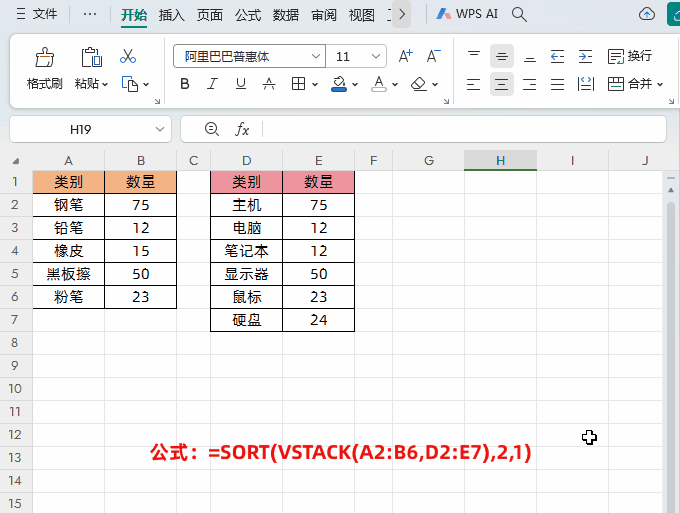Expand the borders dropdown arrow
The width and height of the screenshot is (680, 513).
315,84
